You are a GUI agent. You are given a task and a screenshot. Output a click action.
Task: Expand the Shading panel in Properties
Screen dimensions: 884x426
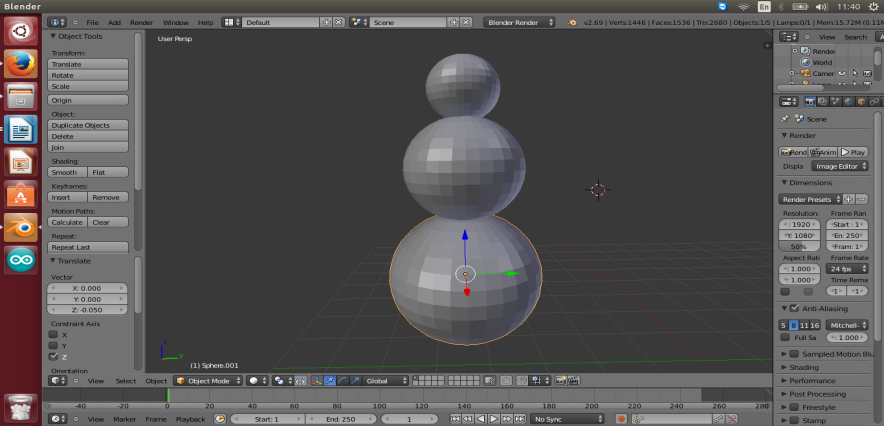[784, 367]
